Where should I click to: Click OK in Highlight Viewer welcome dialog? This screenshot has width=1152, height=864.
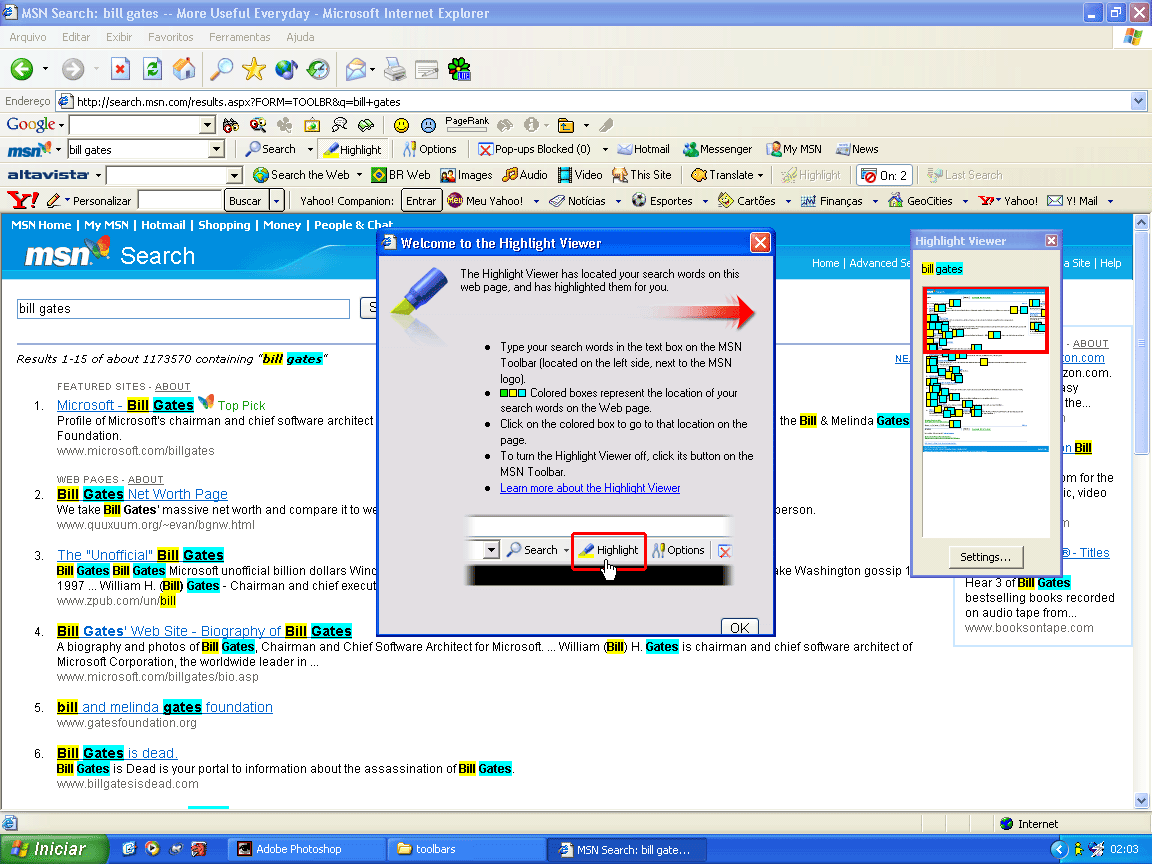(740, 627)
